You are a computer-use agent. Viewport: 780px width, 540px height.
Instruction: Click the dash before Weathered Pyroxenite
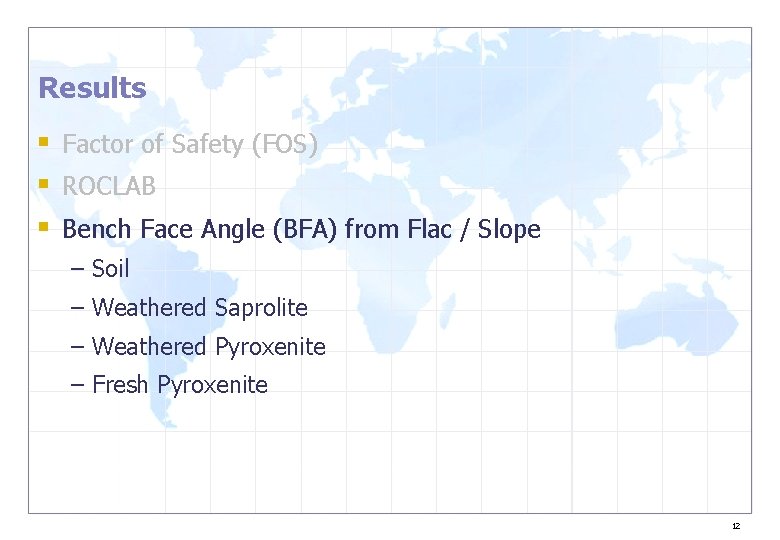tap(77, 347)
